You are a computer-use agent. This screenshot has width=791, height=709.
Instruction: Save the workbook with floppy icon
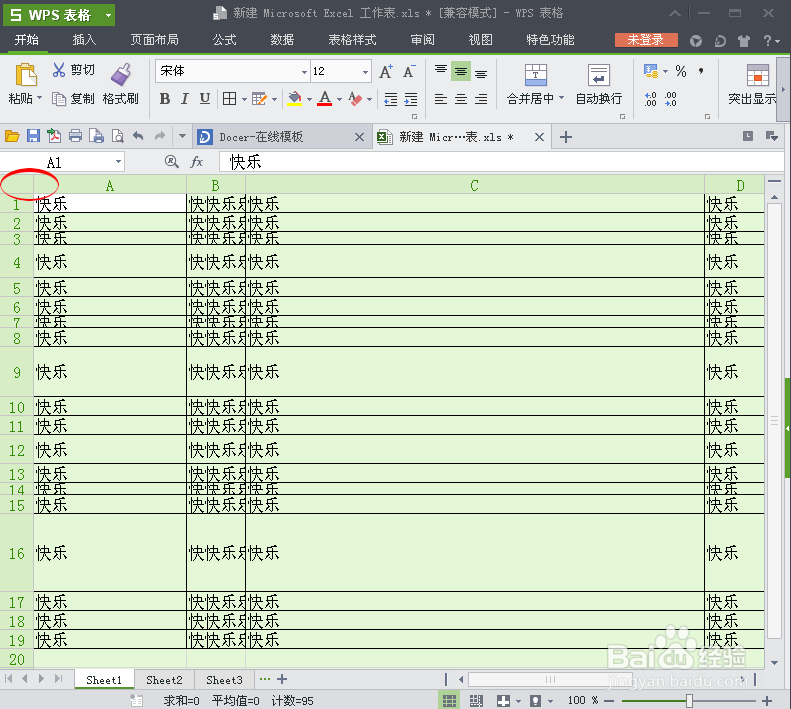click(x=33, y=136)
